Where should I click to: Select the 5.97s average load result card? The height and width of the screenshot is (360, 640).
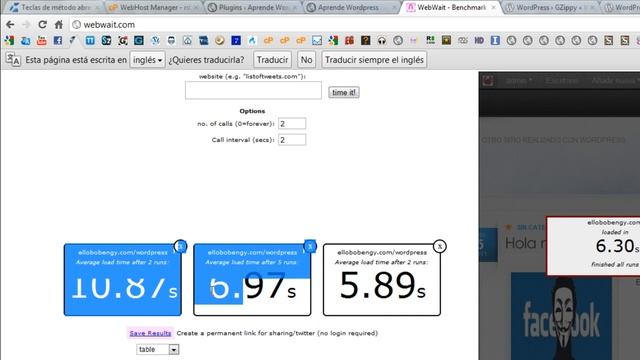(252, 280)
